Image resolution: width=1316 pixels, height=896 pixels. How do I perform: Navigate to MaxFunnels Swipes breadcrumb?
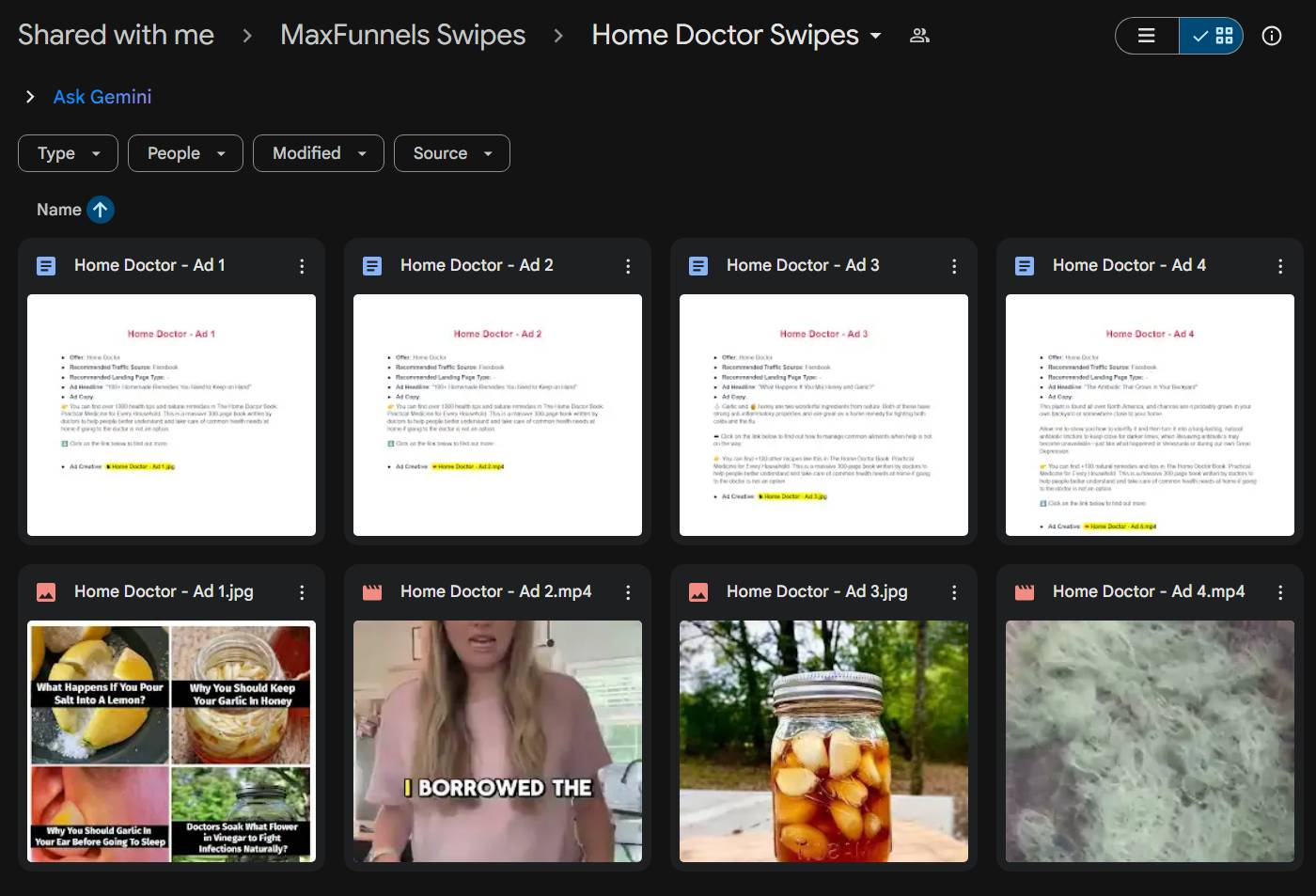402,36
